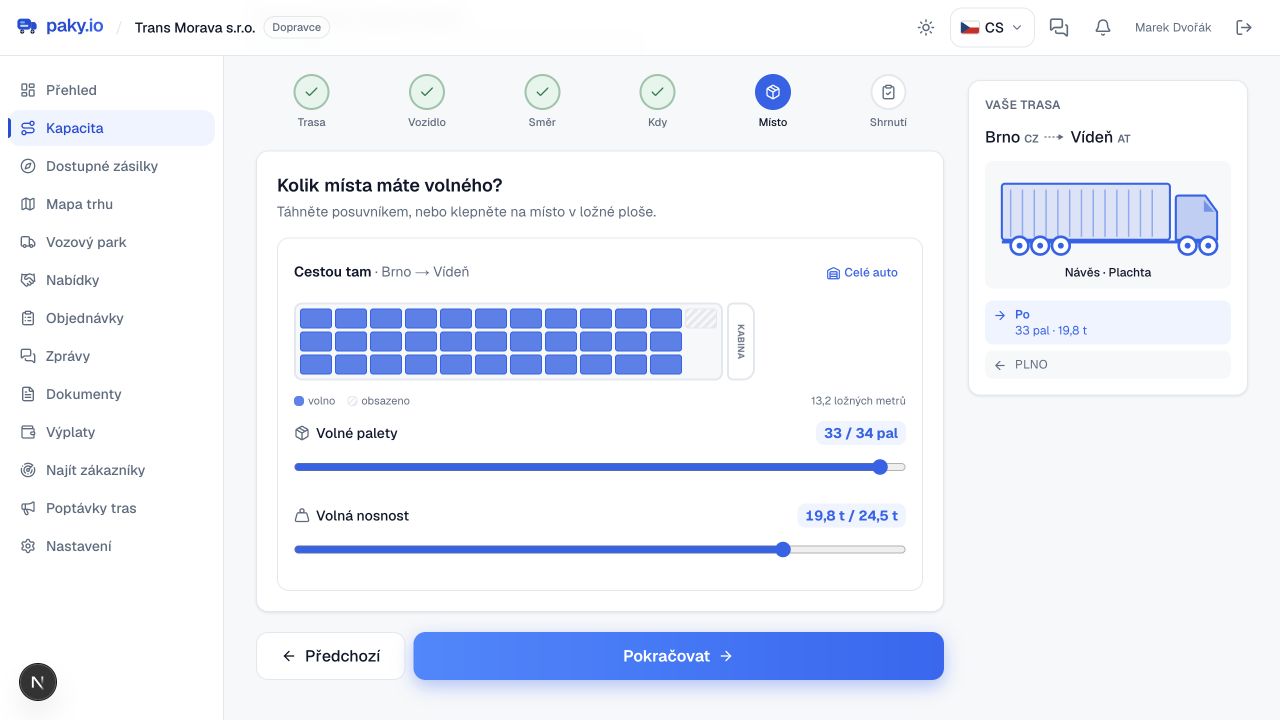Viewport: 1280px width, 720px height.
Task: Click the Marek Dvořák user name
Action: [1173, 28]
